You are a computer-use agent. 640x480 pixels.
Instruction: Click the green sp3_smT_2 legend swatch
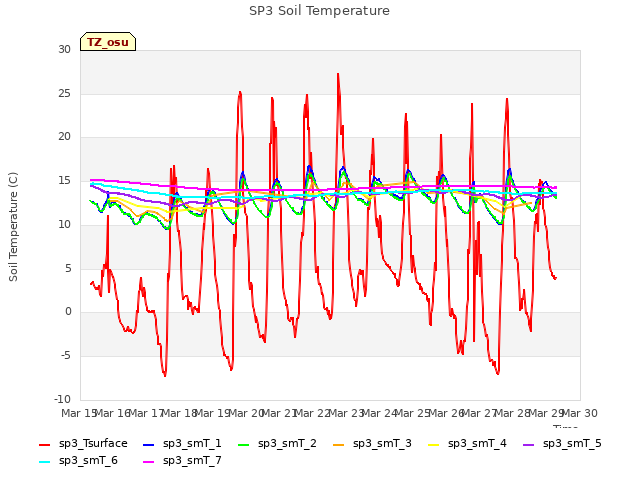click(x=244, y=444)
